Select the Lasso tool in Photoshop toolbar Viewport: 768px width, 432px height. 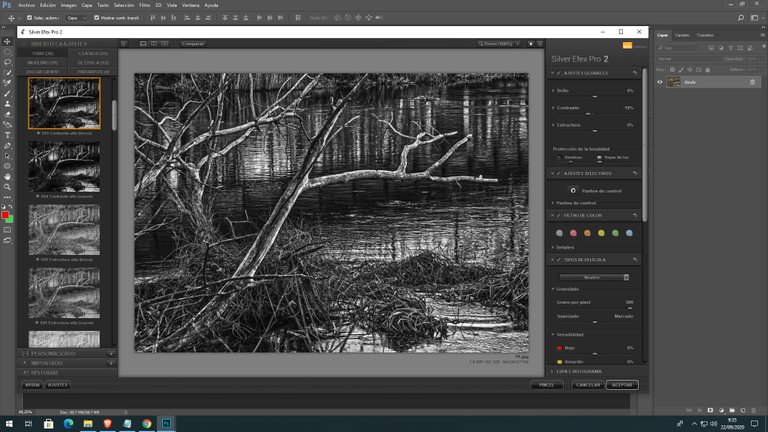7,62
